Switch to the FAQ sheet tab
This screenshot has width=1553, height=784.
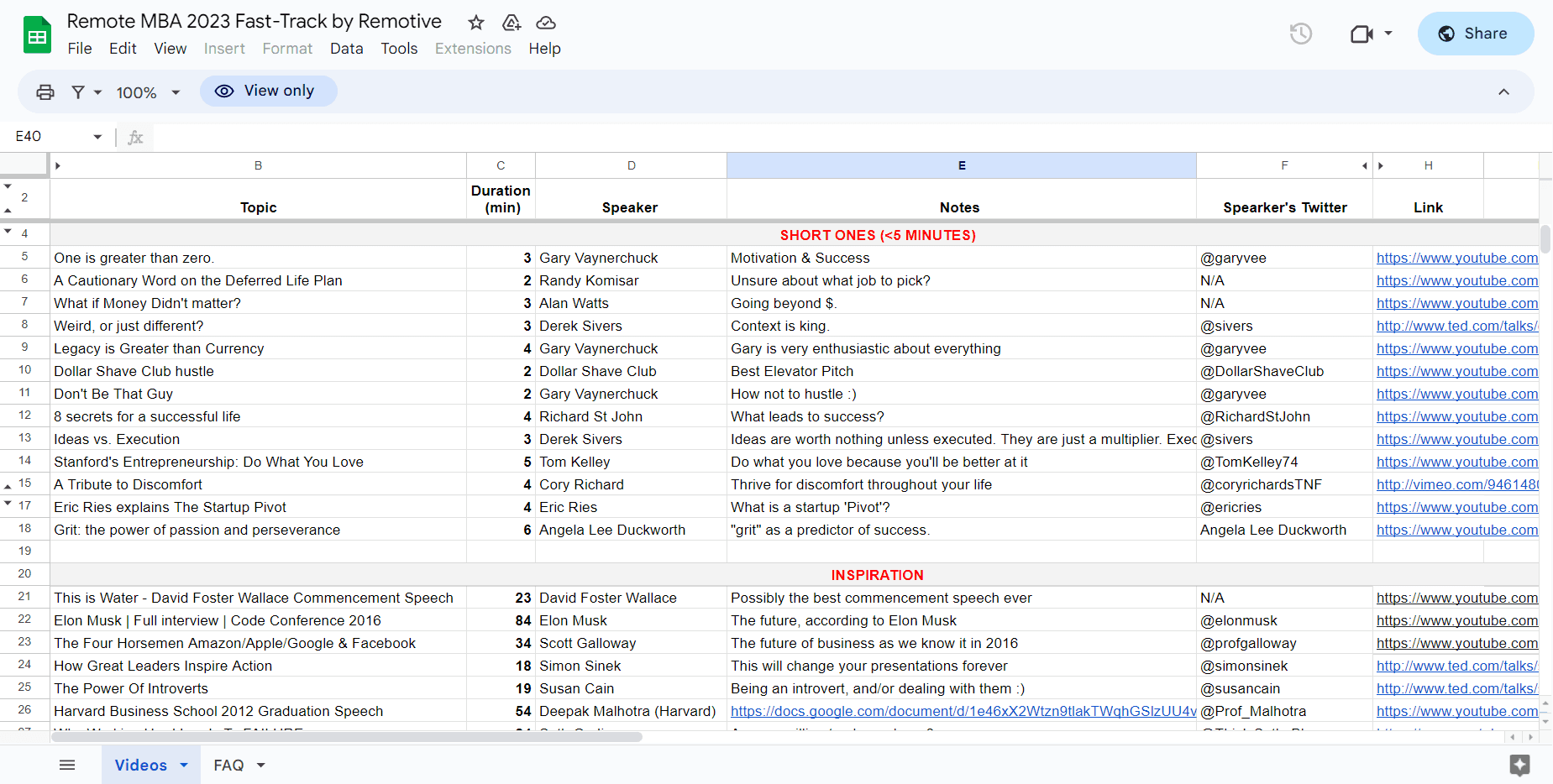tap(239, 765)
